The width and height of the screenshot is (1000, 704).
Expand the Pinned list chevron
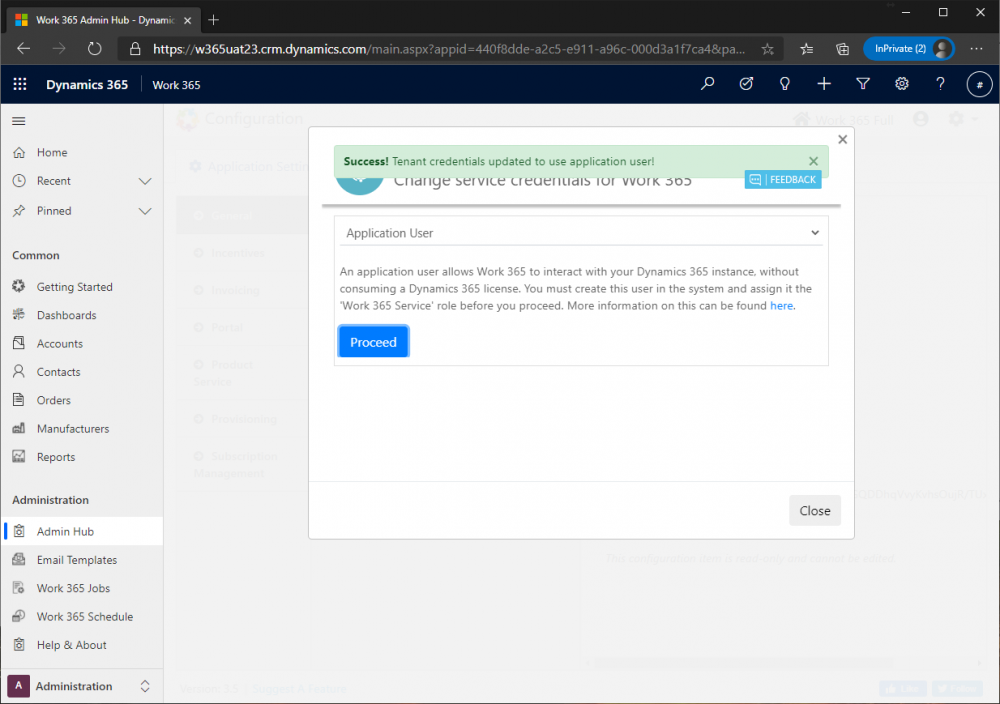145,211
